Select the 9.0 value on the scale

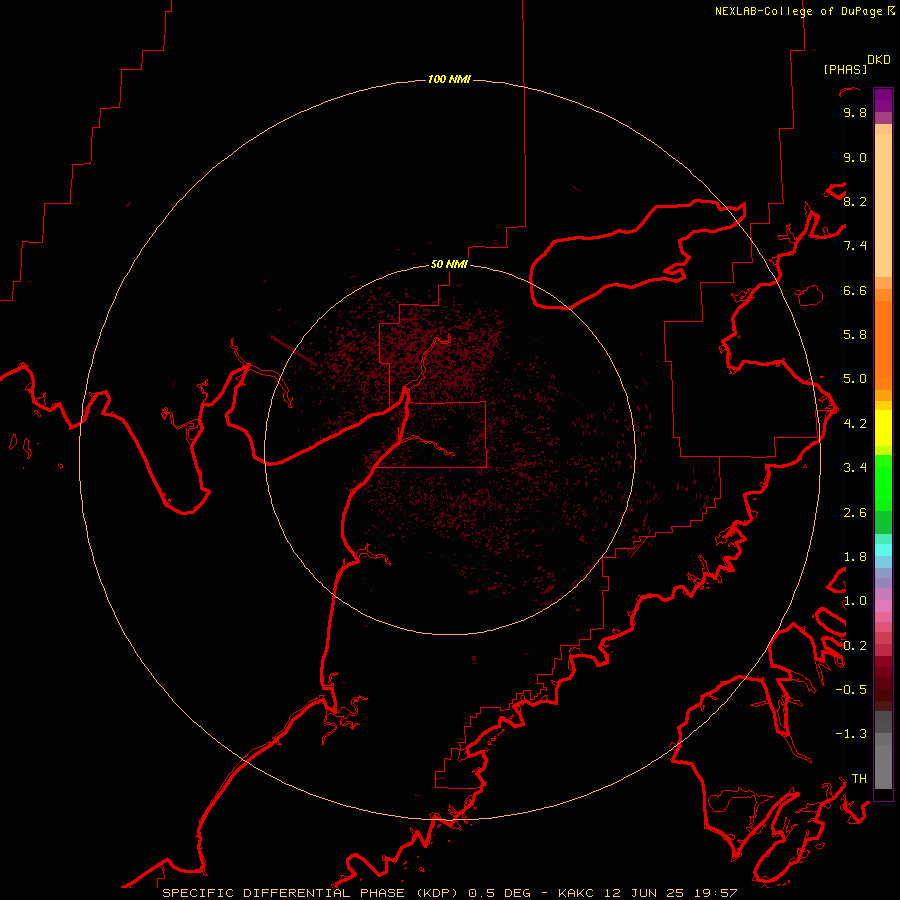855,157
